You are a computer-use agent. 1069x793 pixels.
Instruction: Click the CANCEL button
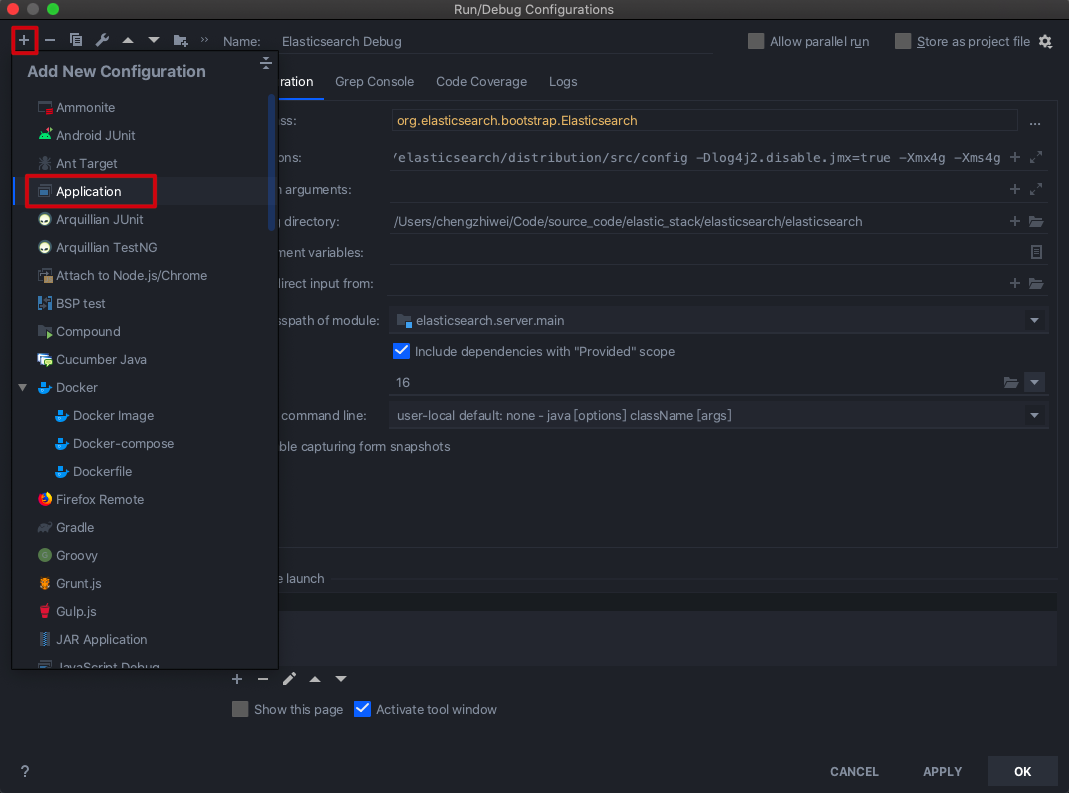click(x=854, y=771)
